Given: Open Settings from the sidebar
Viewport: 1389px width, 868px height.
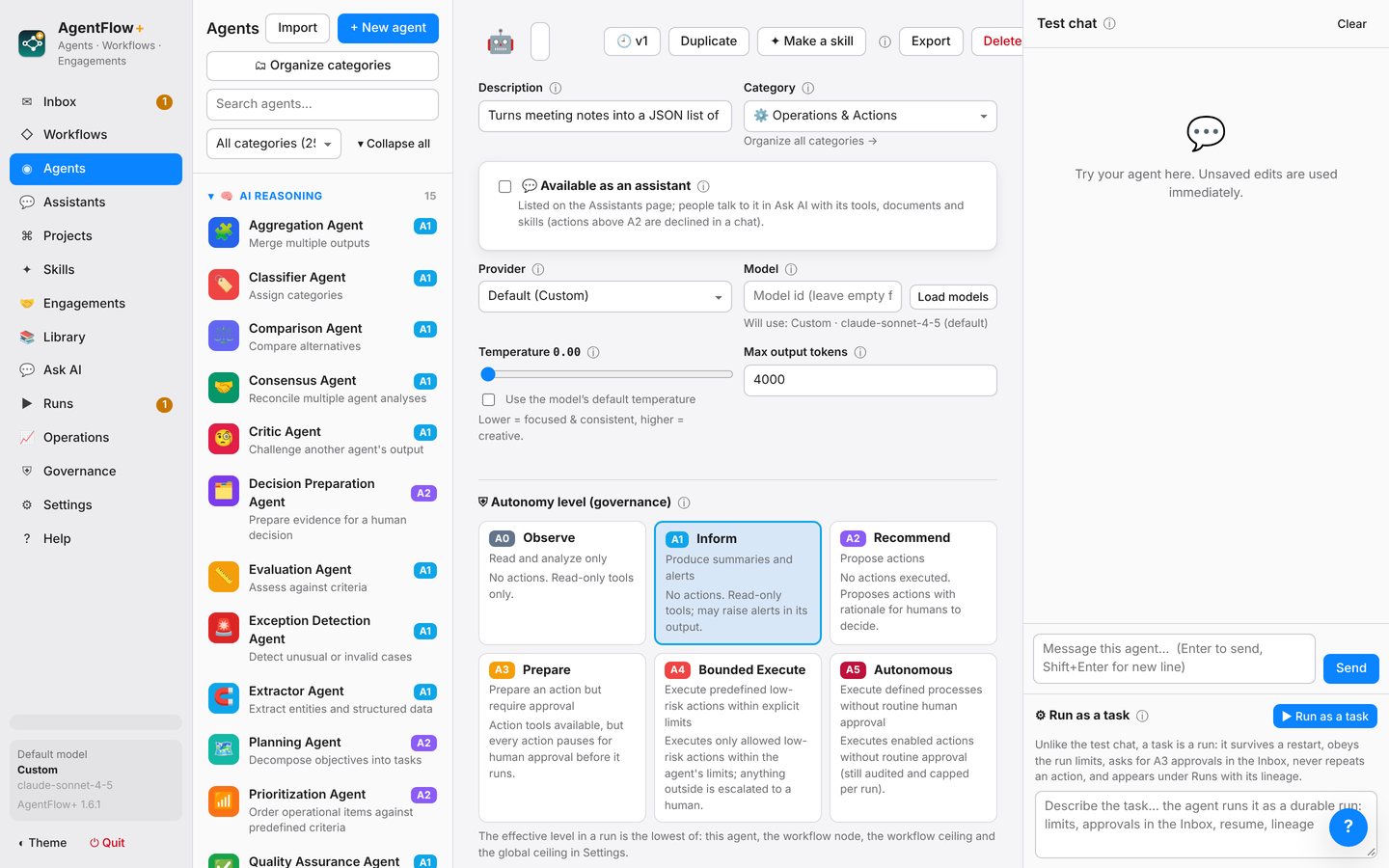Looking at the screenshot, I should 95,504.
